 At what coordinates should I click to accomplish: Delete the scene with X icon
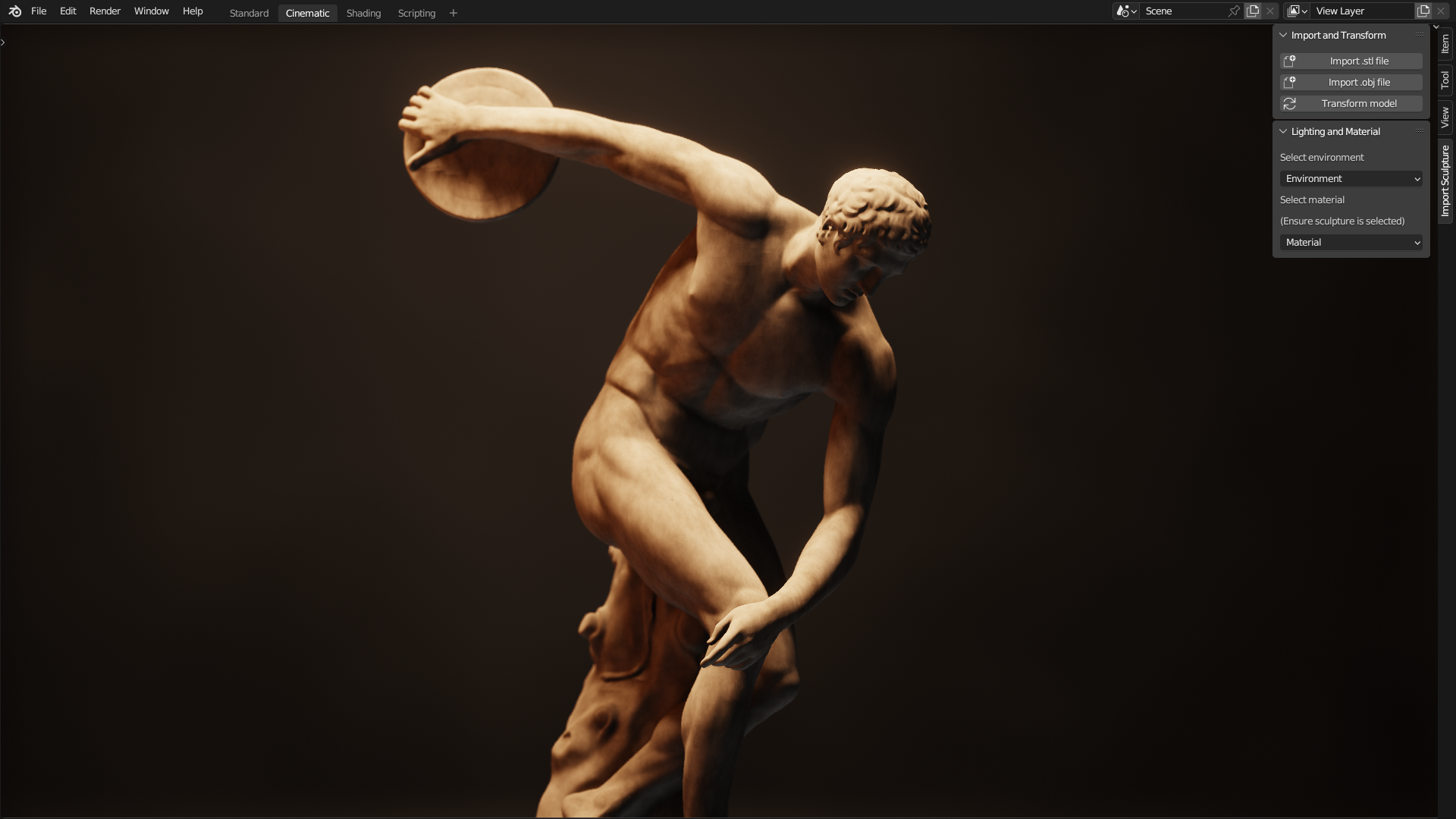tap(1270, 11)
